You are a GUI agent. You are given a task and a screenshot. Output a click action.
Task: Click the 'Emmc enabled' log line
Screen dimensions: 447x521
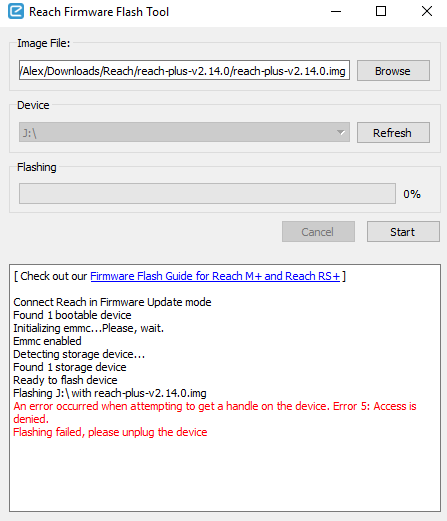[47, 341]
